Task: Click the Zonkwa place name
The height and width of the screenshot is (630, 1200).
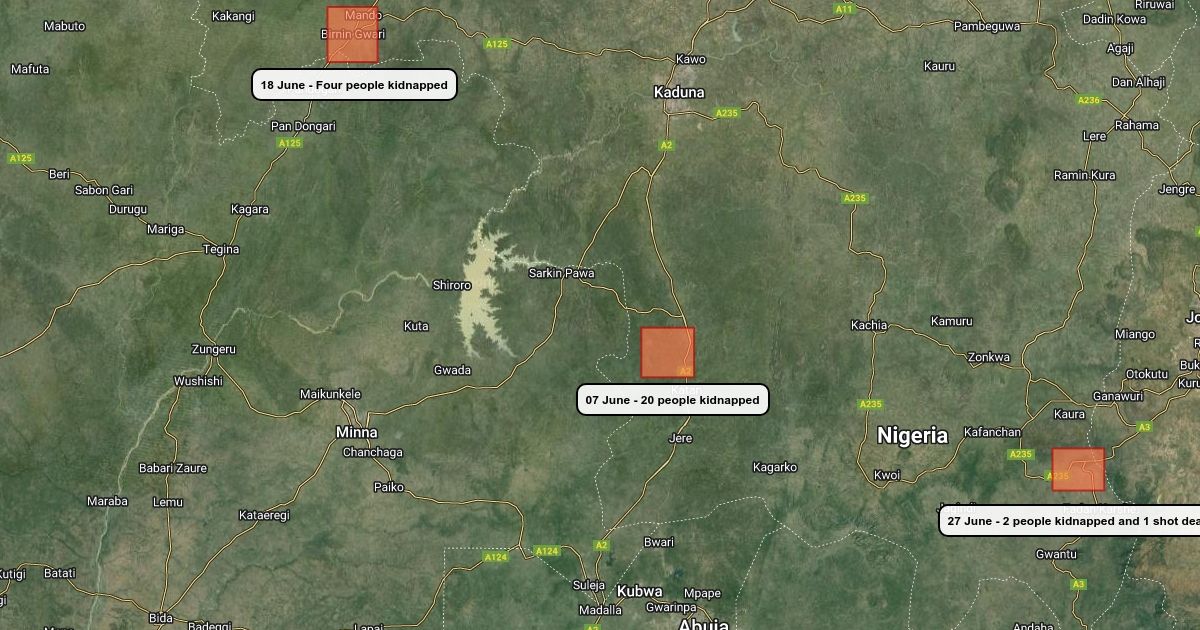Action: pos(989,357)
